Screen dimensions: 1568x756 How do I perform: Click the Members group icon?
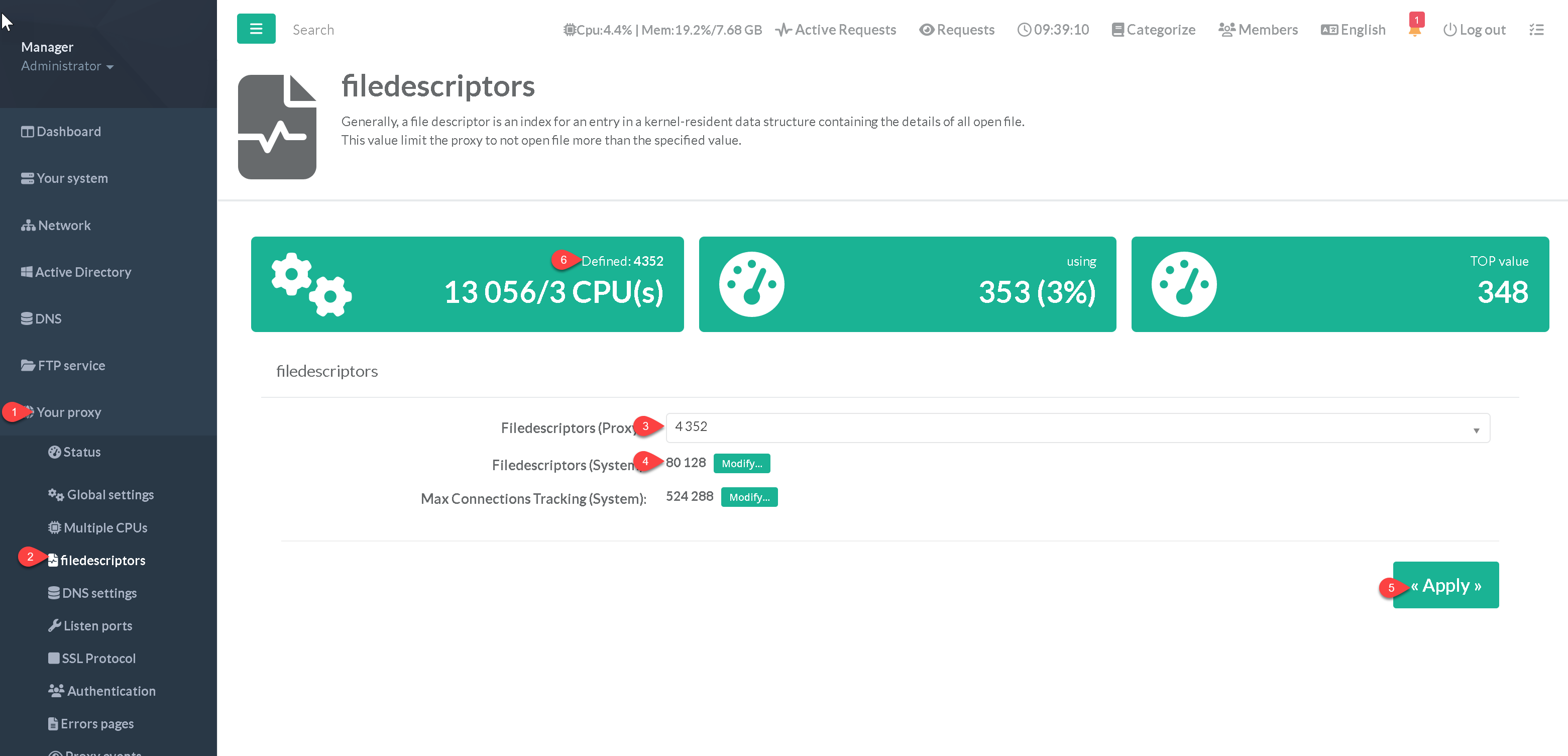(x=1226, y=30)
